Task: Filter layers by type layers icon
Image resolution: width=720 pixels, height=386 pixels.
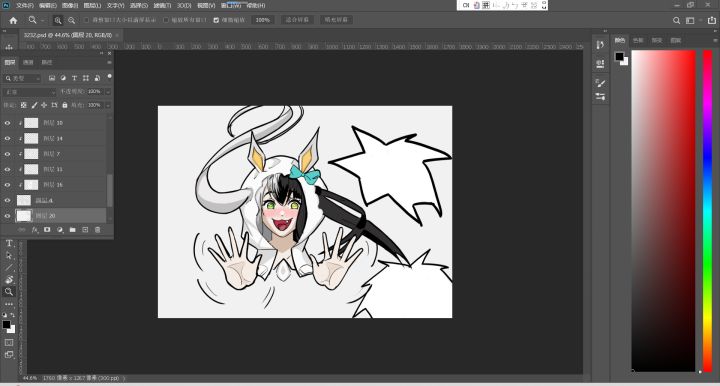Action: tap(74, 78)
